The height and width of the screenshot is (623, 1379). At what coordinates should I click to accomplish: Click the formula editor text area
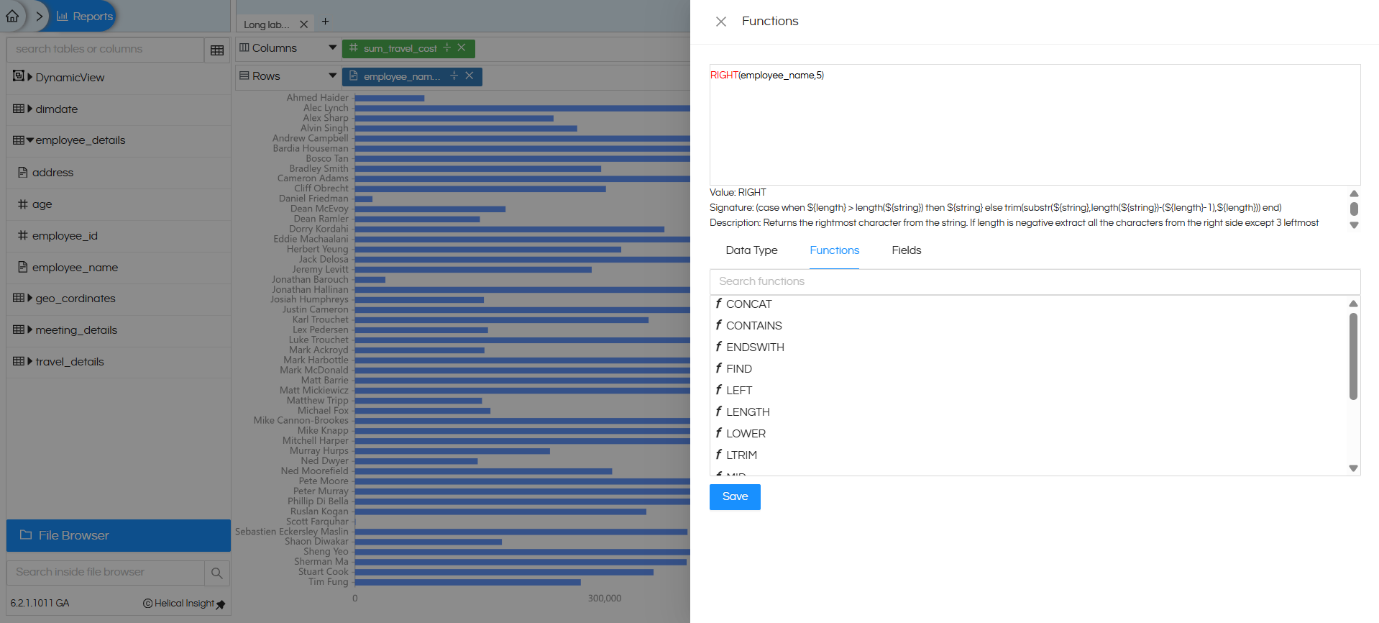[x=1035, y=125]
